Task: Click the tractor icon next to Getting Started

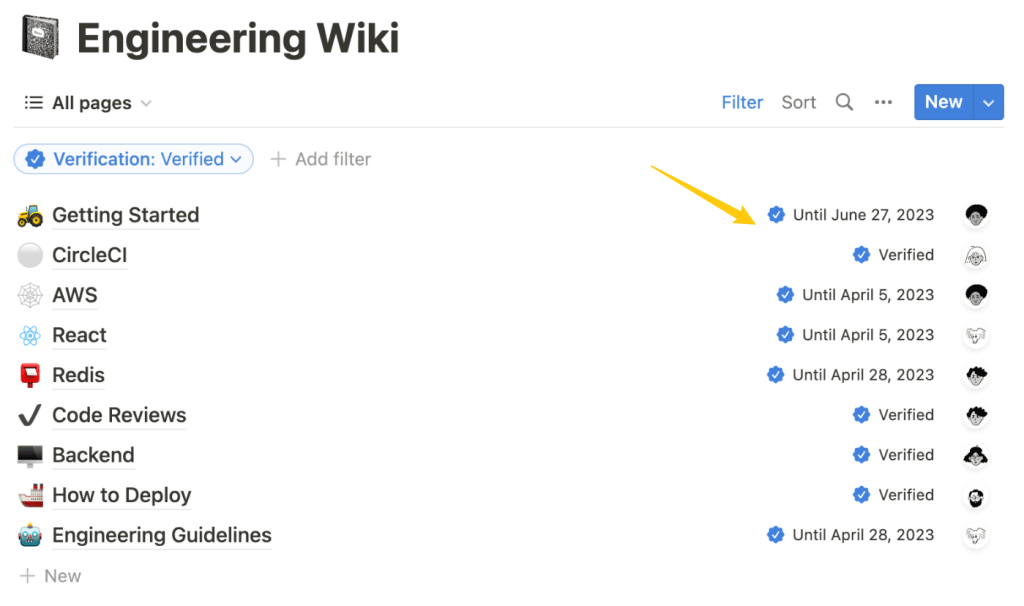Action: [30, 215]
